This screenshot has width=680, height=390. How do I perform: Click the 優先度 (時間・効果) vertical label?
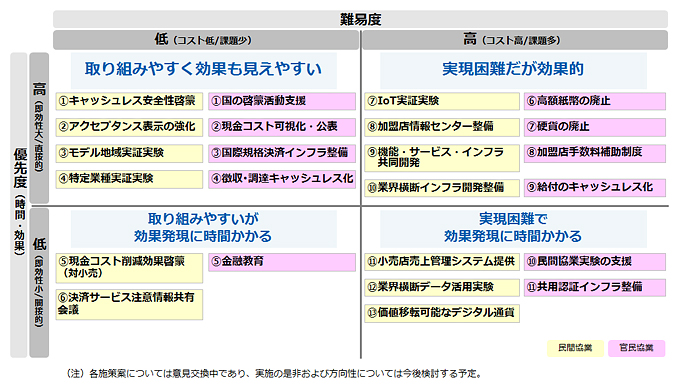[x=19, y=205]
